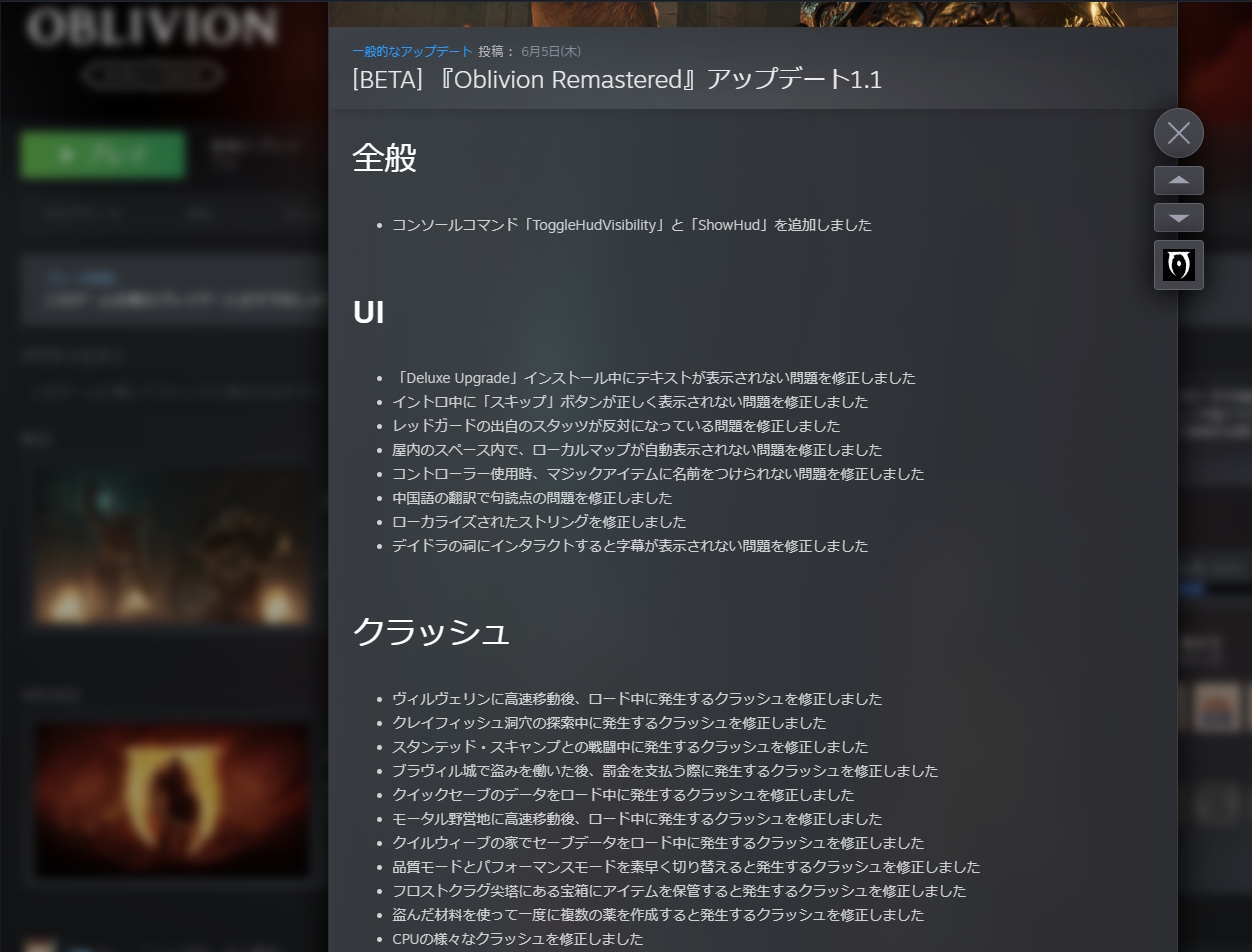Screen dimensions: 1252x952
Task: Select the line about 品質モード and パフォーマンスモード switching
Action: pyautogui.click(x=686, y=867)
